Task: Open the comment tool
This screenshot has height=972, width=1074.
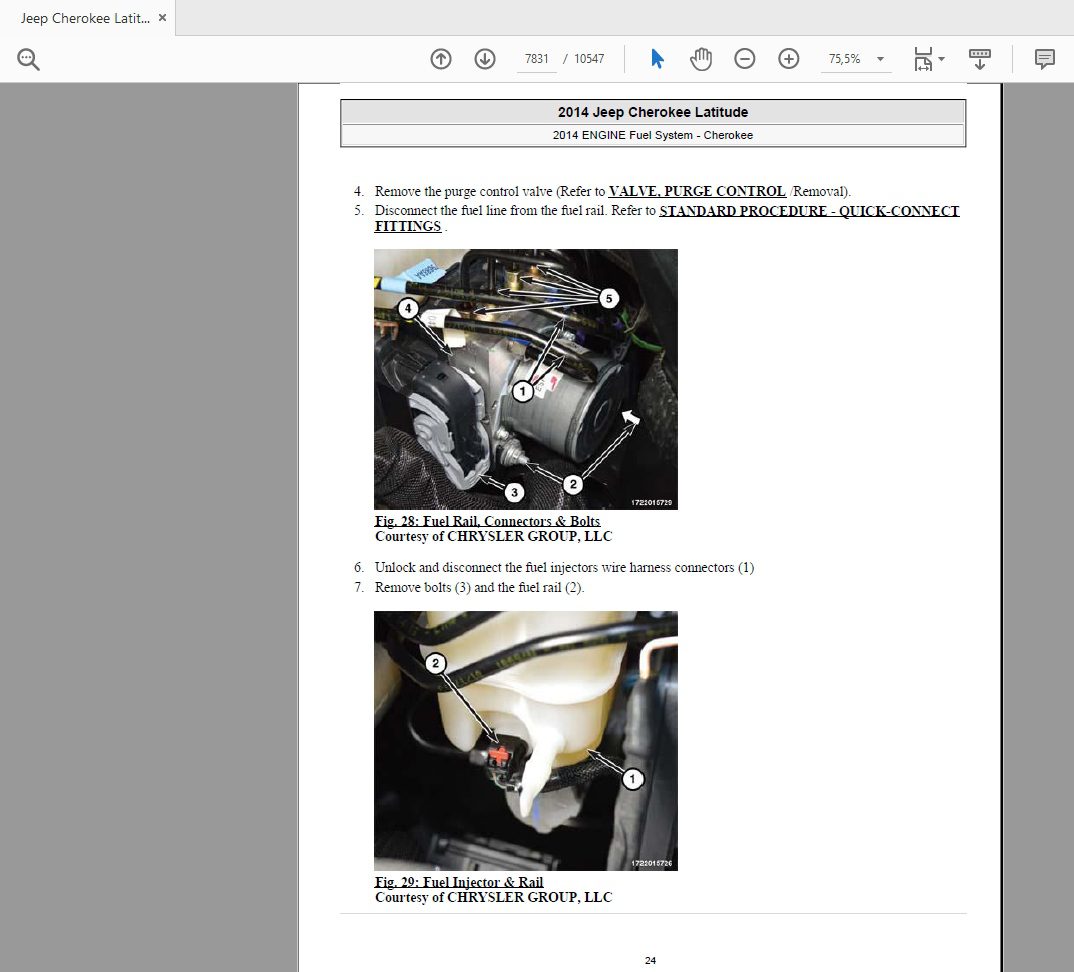Action: tap(1045, 59)
